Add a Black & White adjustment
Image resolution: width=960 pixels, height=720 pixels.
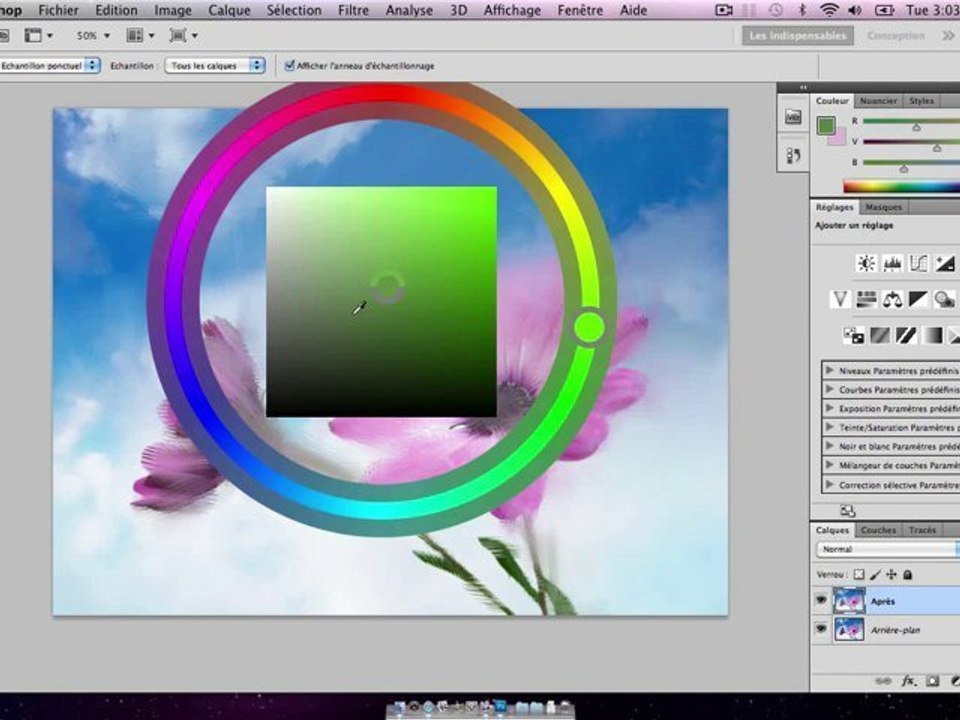click(x=918, y=299)
